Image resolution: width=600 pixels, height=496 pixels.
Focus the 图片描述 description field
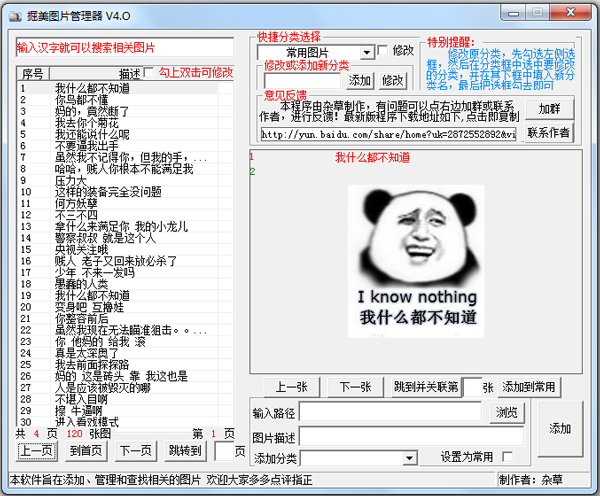pos(411,437)
